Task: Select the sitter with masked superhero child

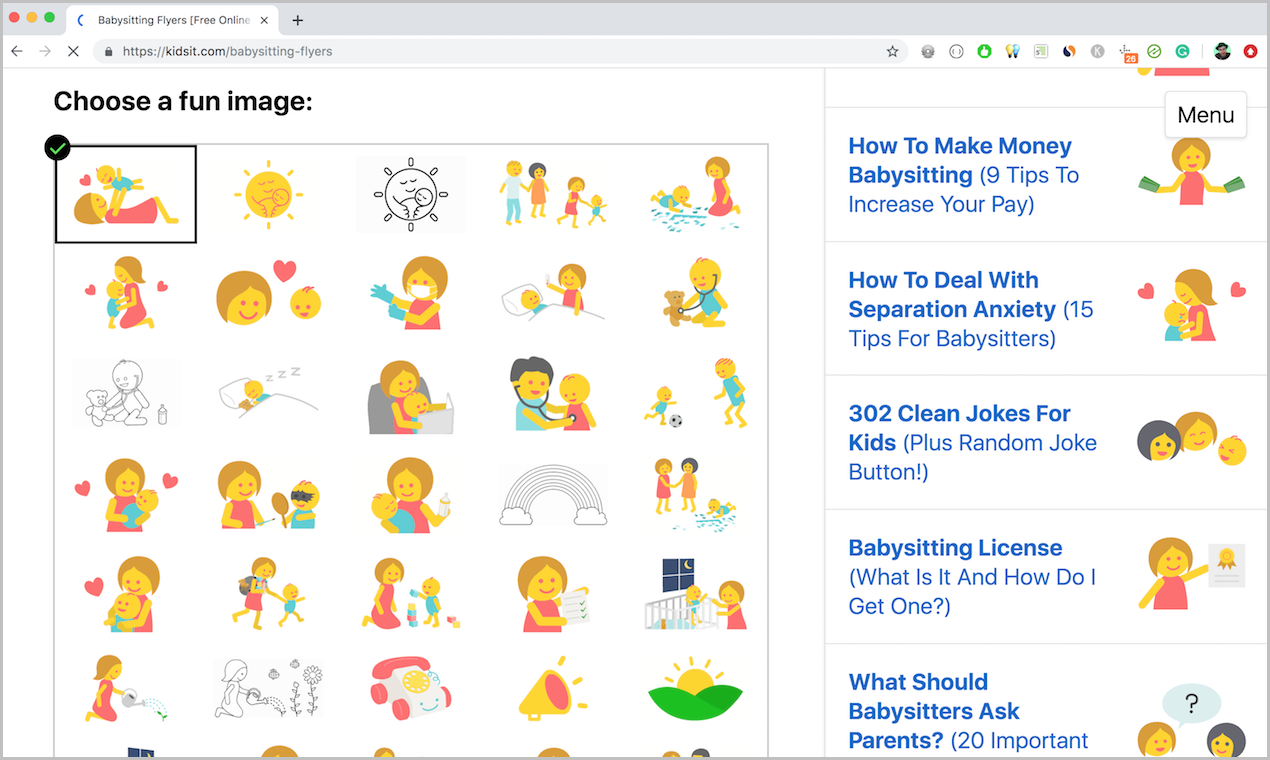Action: point(268,495)
